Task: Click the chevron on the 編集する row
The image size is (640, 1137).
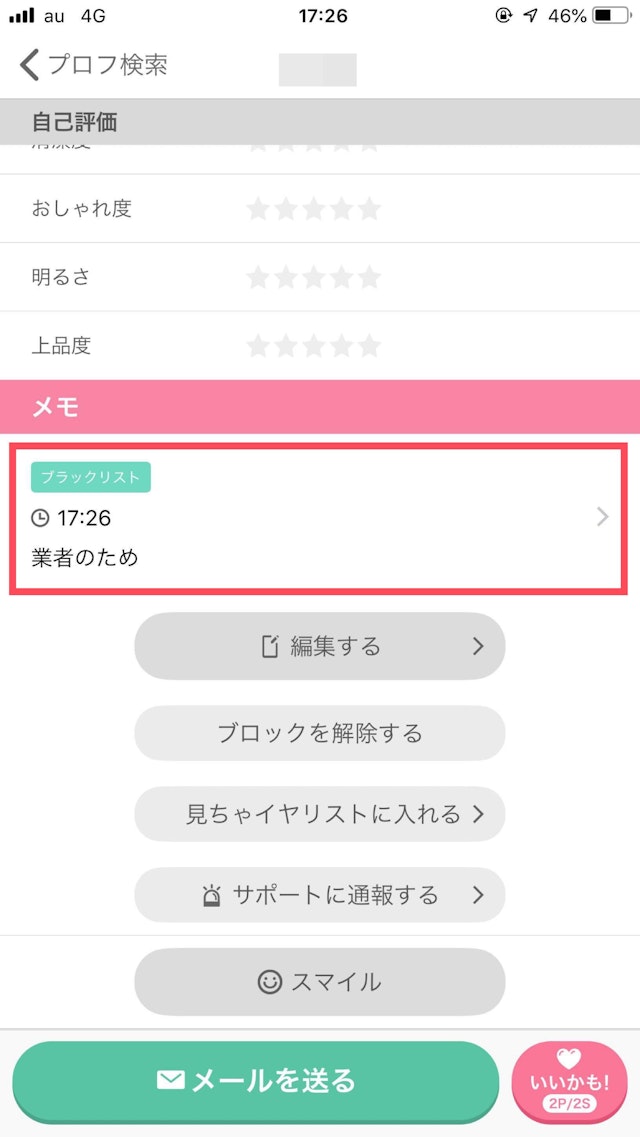Action: pyautogui.click(x=478, y=646)
